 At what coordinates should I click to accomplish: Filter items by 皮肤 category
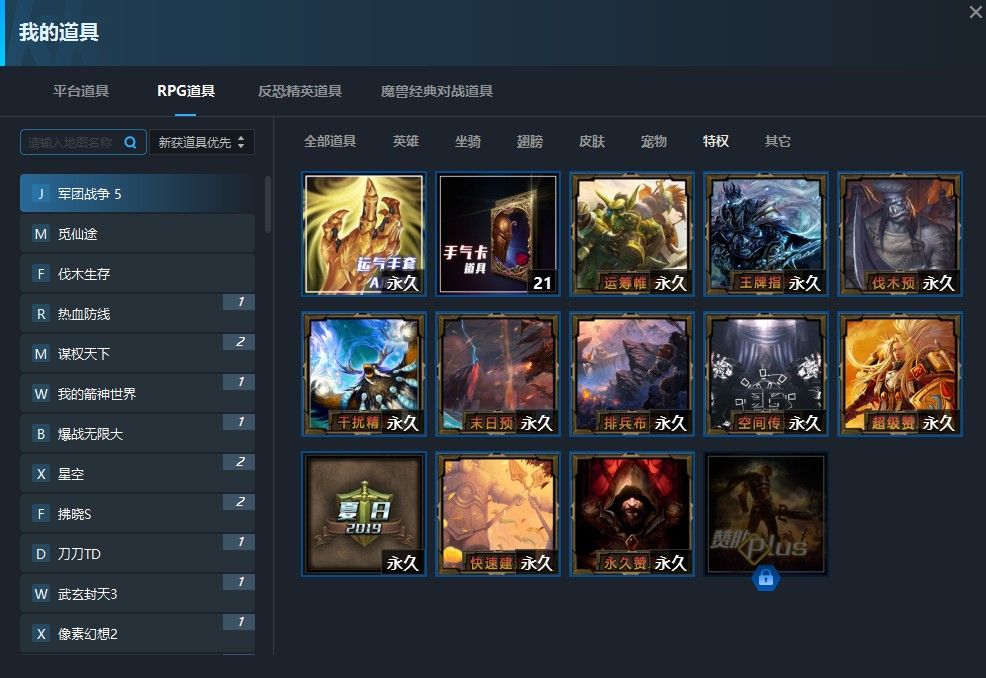(592, 142)
